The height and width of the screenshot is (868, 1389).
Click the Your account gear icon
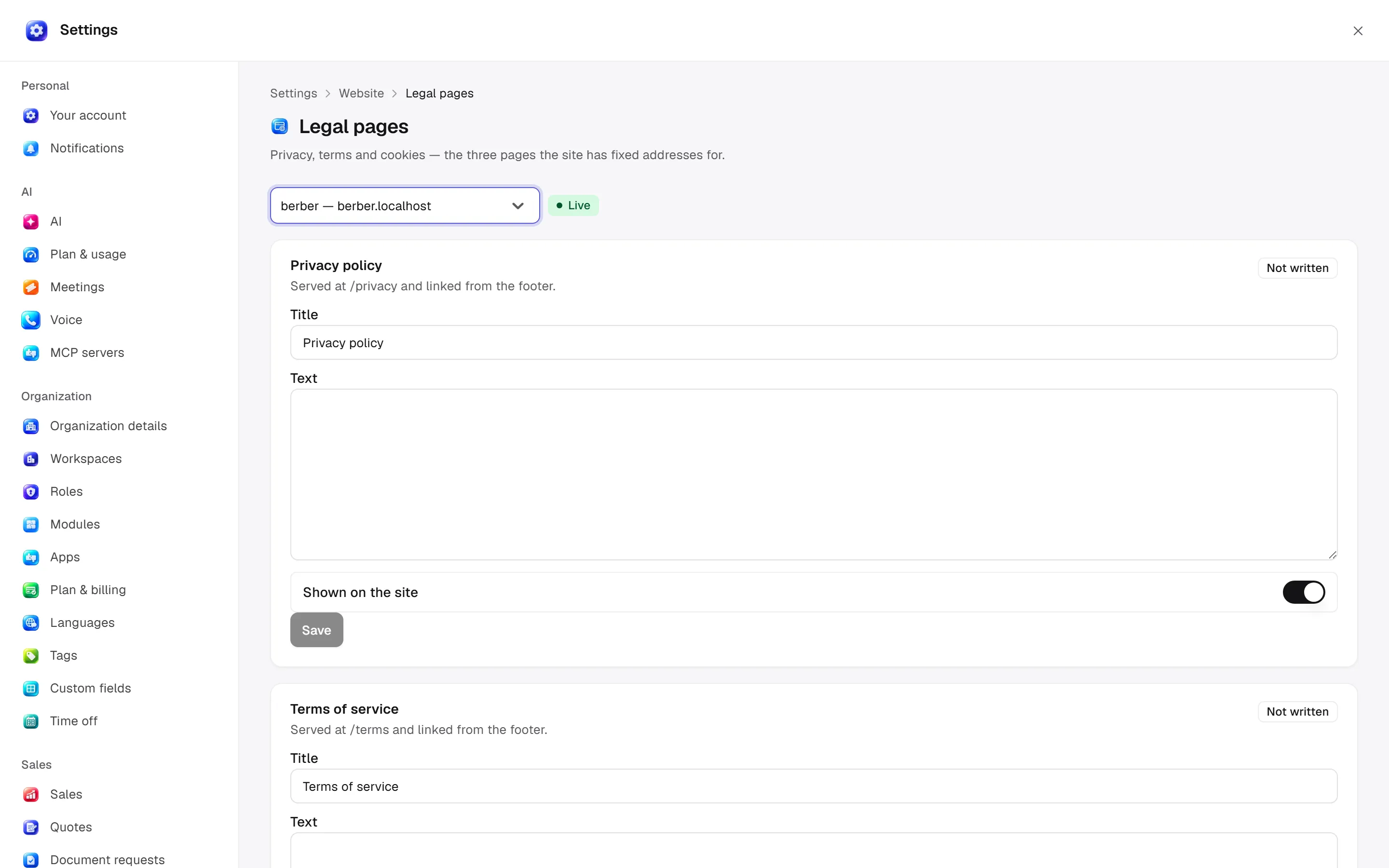pos(31,115)
